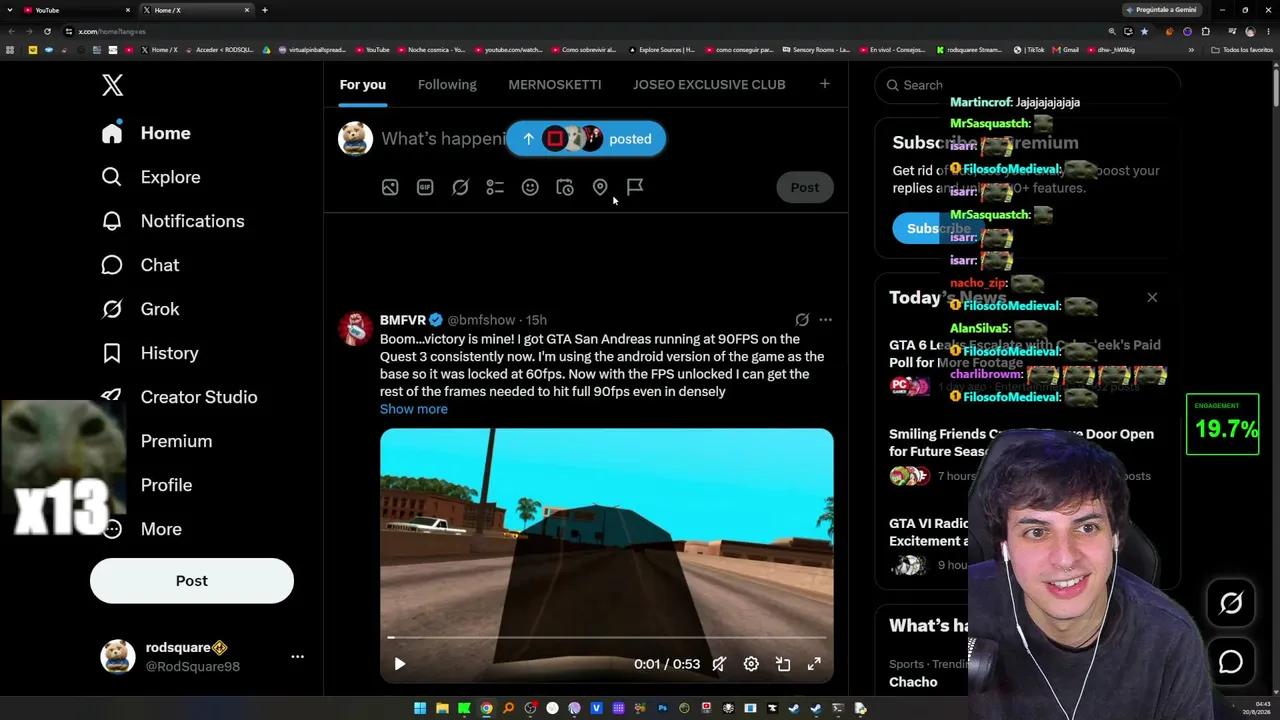Open the TikTok bookmark
1280x720 pixels.
pyautogui.click(x=1029, y=49)
